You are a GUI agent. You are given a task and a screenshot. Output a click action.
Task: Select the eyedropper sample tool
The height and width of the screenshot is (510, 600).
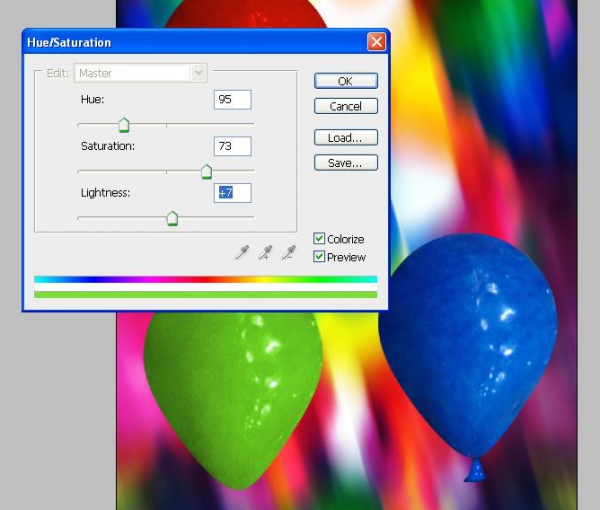click(x=242, y=253)
